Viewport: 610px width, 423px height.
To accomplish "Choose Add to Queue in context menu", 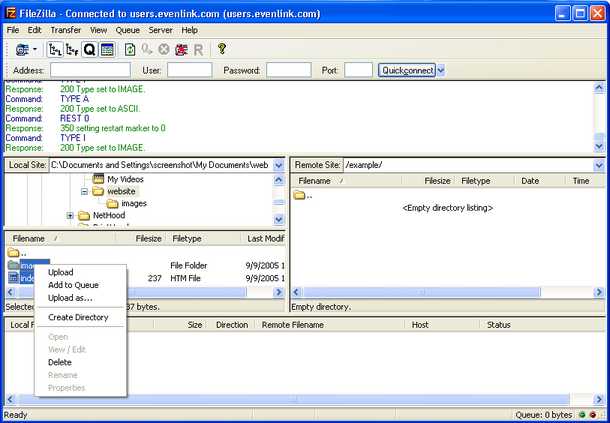I will tap(81, 285).
